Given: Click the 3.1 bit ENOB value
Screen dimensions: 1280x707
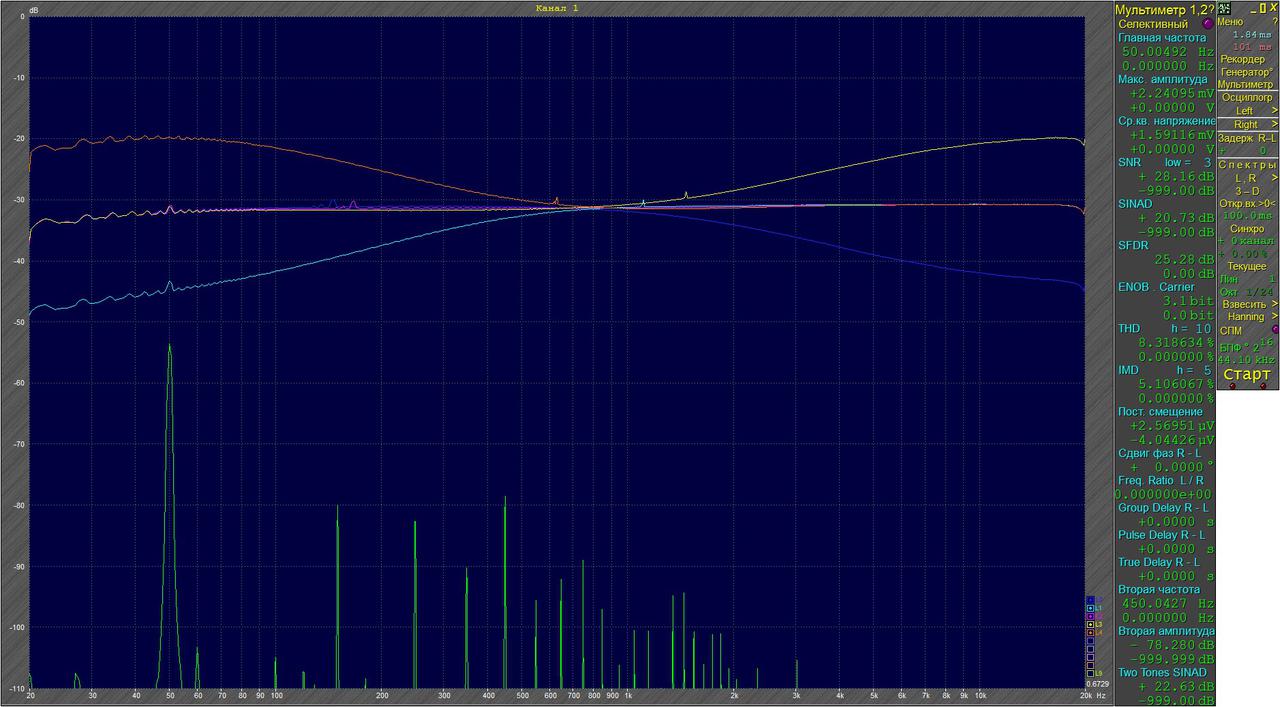Looking at the screenshot, I should [1188, 301].
